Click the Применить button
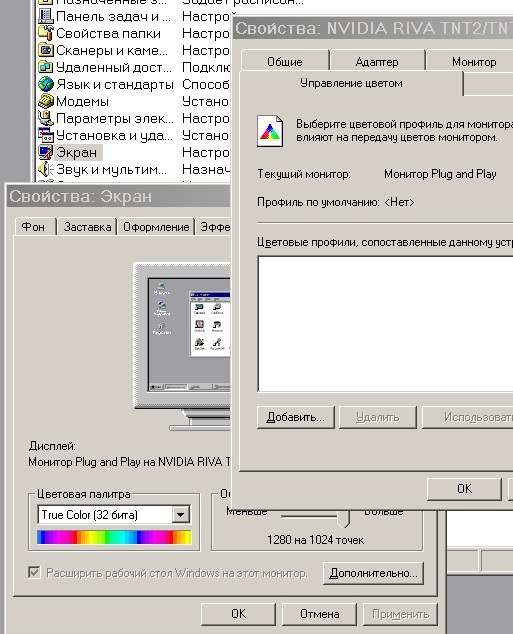 (400, 614)
